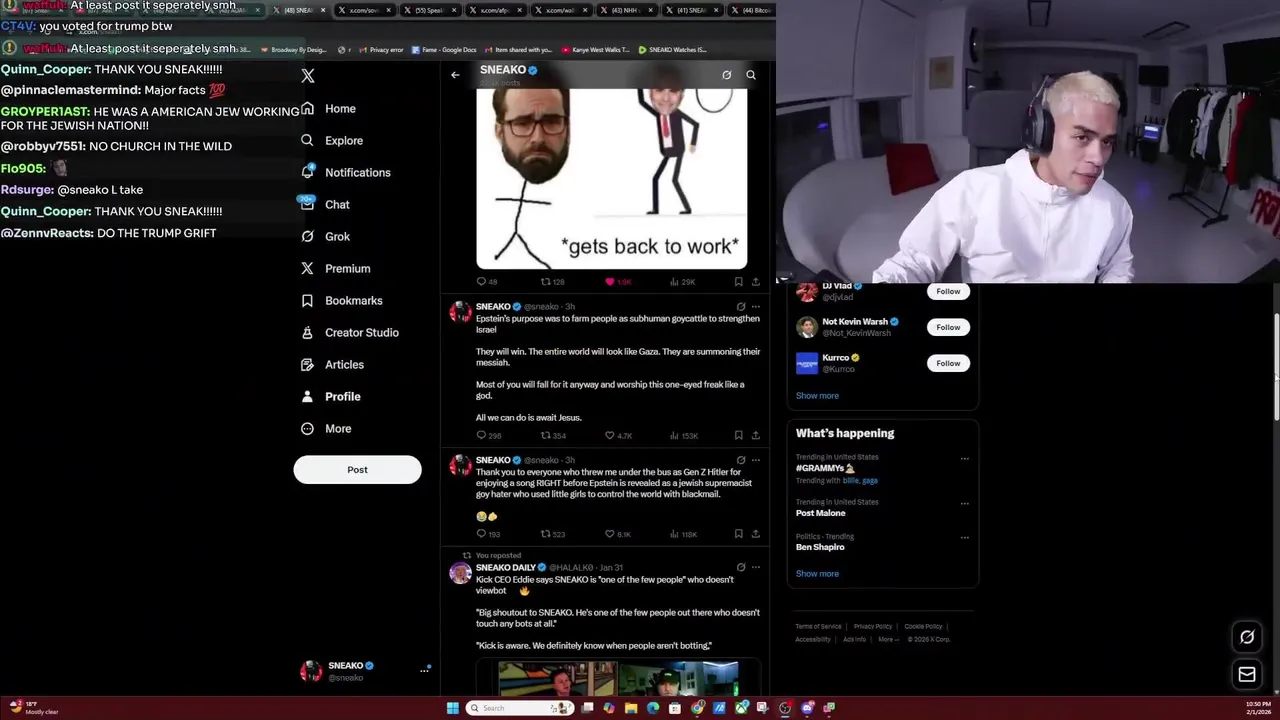This screenshot has width=1280, height=720.
Task: Open account switcher dots next to SNEAKO
Action: click(424, 670)
